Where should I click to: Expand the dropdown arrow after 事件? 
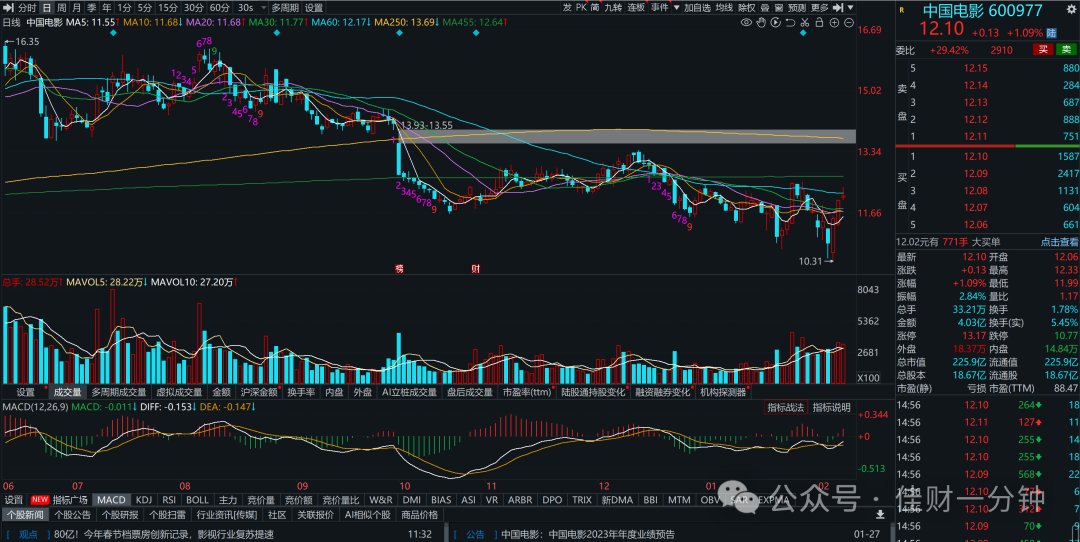point(676,8)
